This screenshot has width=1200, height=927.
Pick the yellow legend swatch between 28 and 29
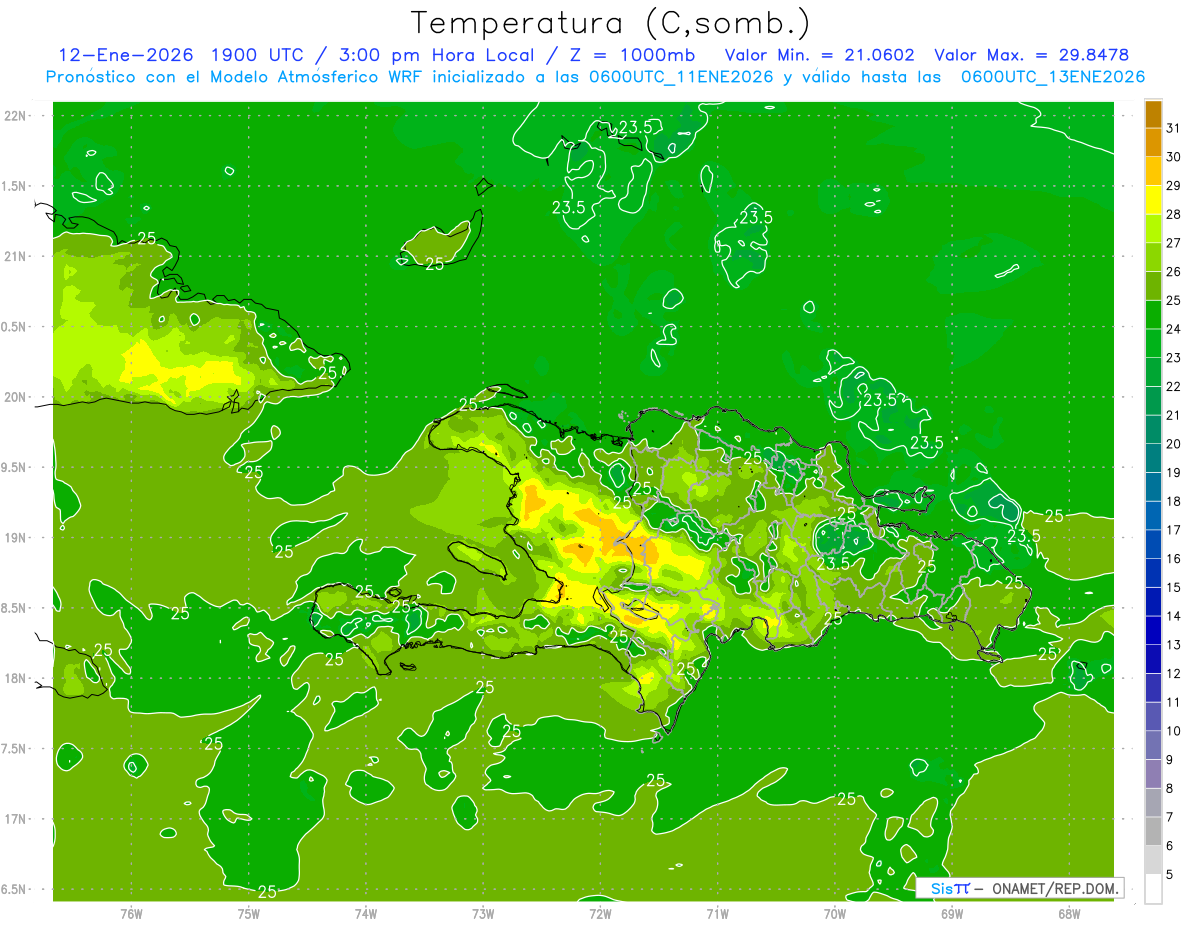coord(1153,199)
